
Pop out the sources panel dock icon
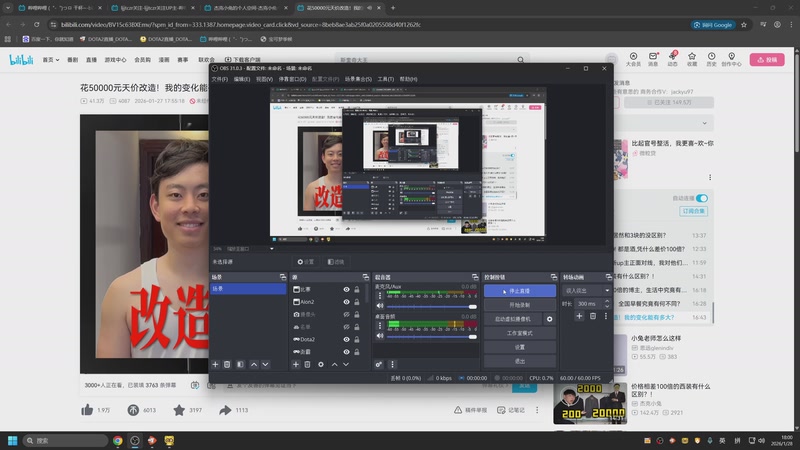pos(366,277)
